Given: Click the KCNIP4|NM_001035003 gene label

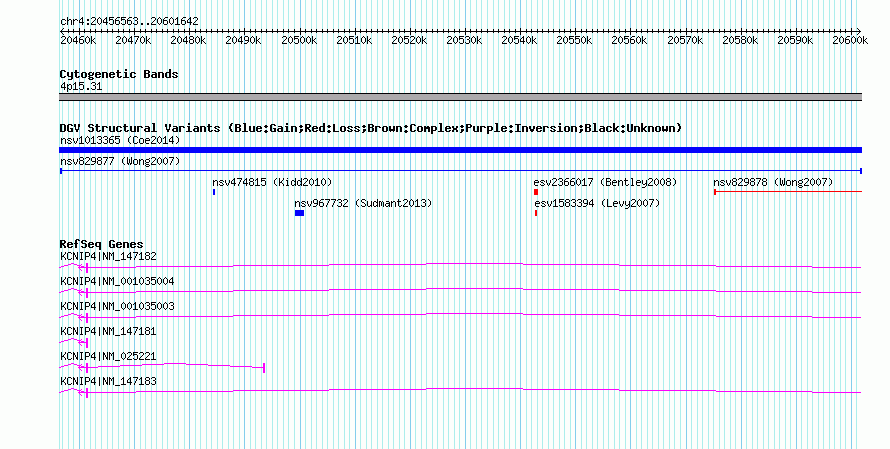Looking at the screenshot, I should [117, 307].
